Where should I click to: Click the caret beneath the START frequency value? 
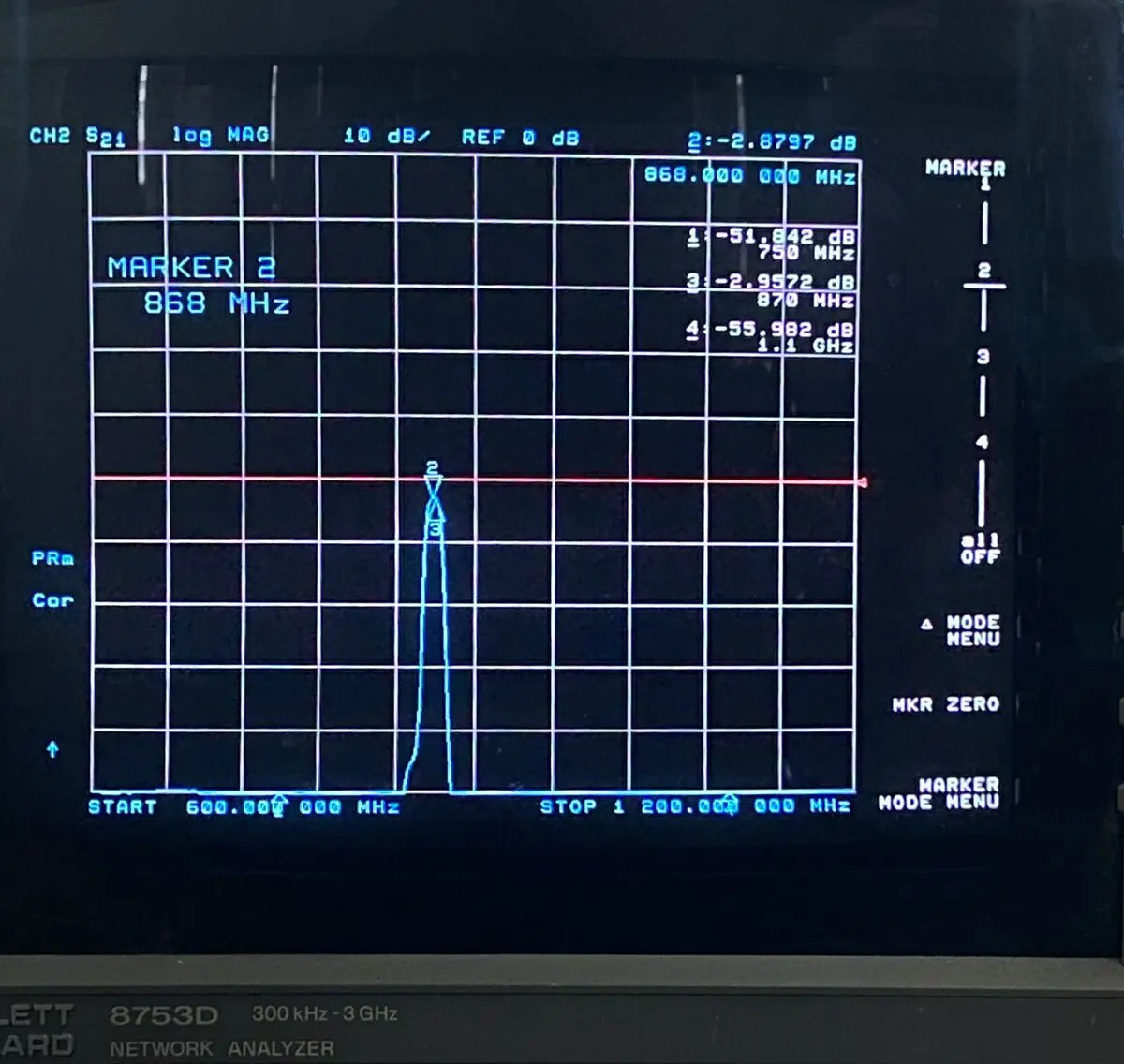[x=277, y=804]
